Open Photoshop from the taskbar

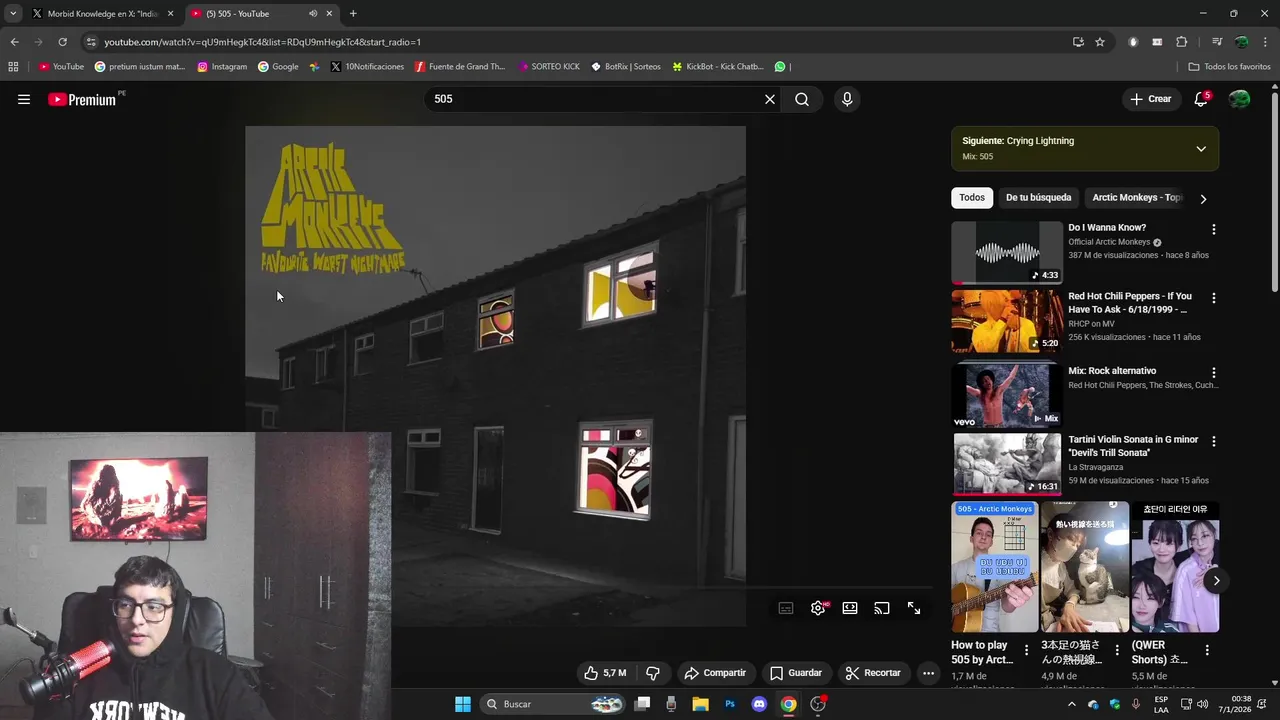pos(730,704)
